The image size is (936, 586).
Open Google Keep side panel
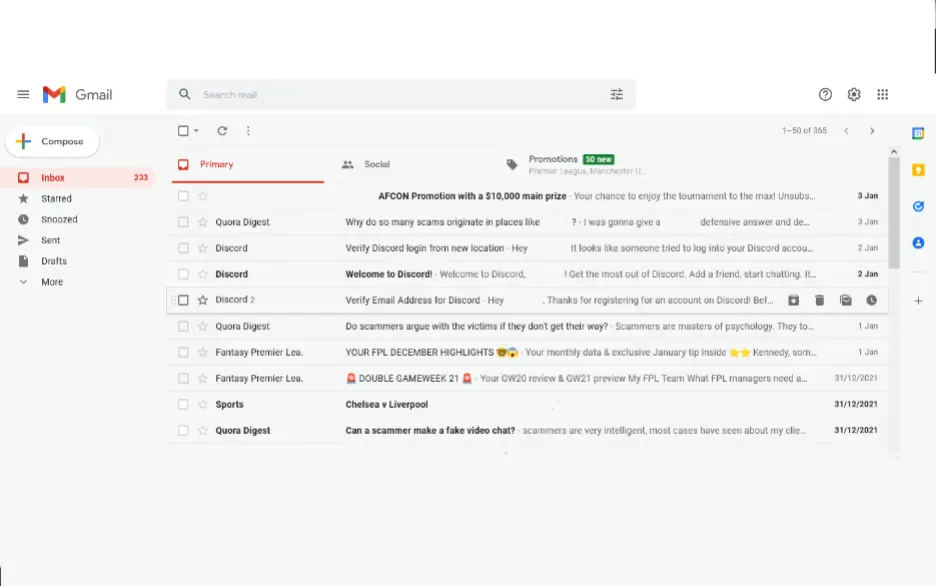click(918, 170)
